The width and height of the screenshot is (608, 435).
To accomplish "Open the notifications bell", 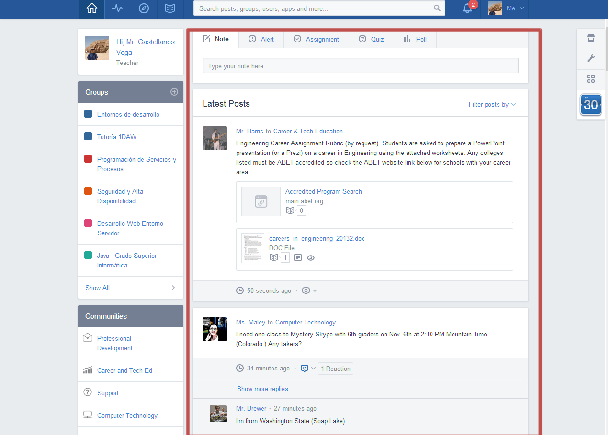I will (467, 10).
